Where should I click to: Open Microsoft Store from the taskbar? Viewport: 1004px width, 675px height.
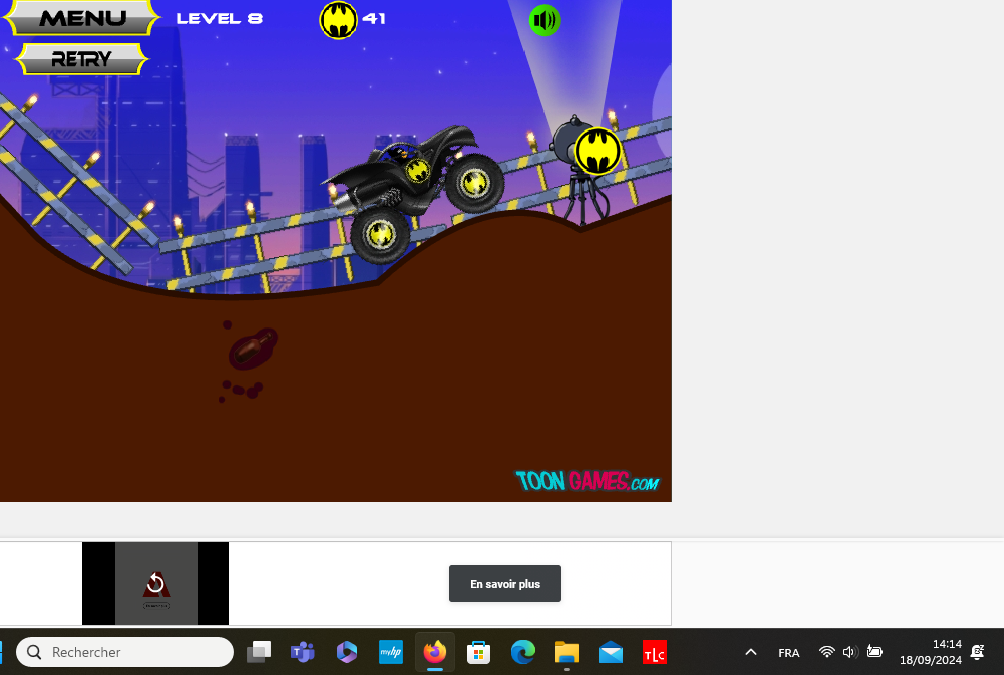(x=478, y=652)
